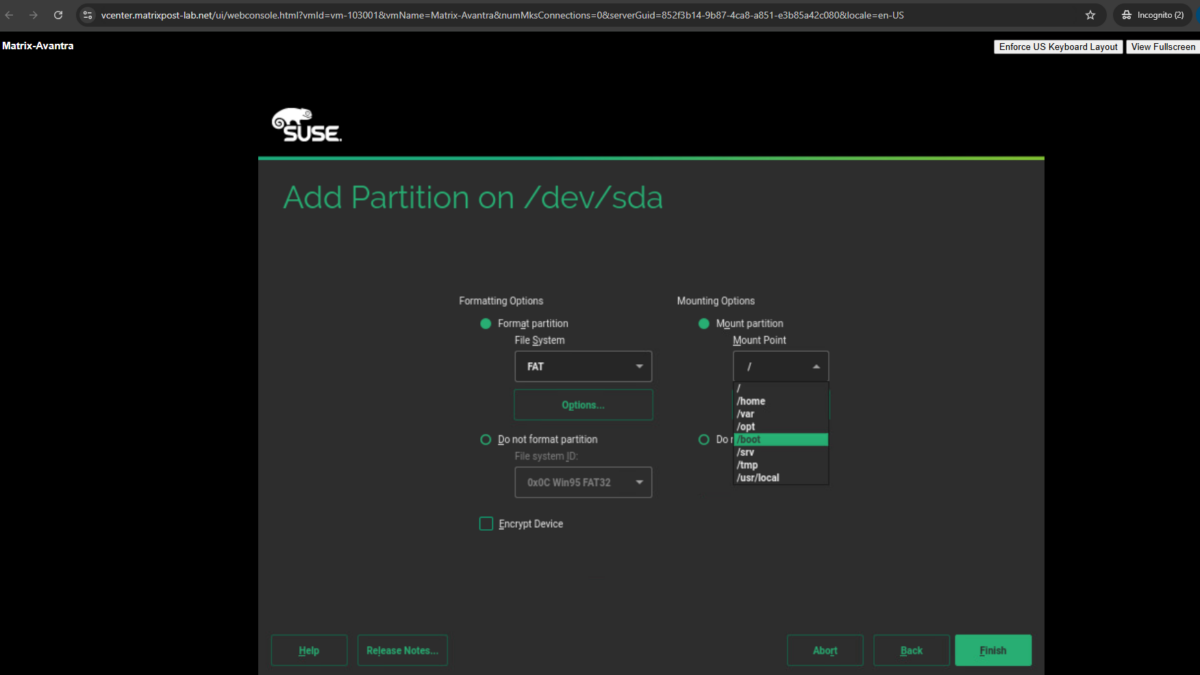Open the 0x0C Win95 FAT32 file system ID dropdown

583,481
